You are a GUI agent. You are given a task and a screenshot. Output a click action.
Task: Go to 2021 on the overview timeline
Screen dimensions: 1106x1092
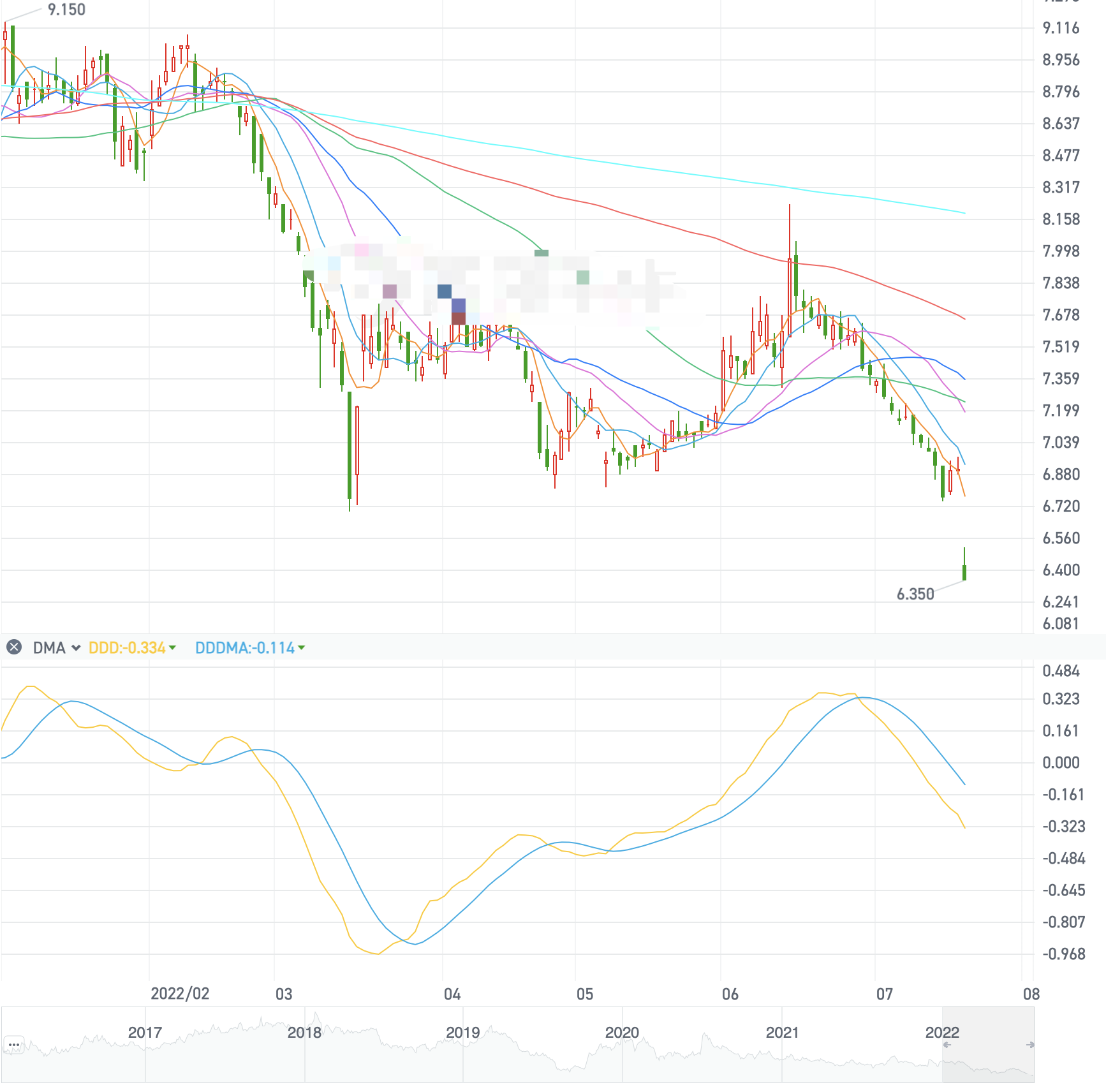point(782,1032)
